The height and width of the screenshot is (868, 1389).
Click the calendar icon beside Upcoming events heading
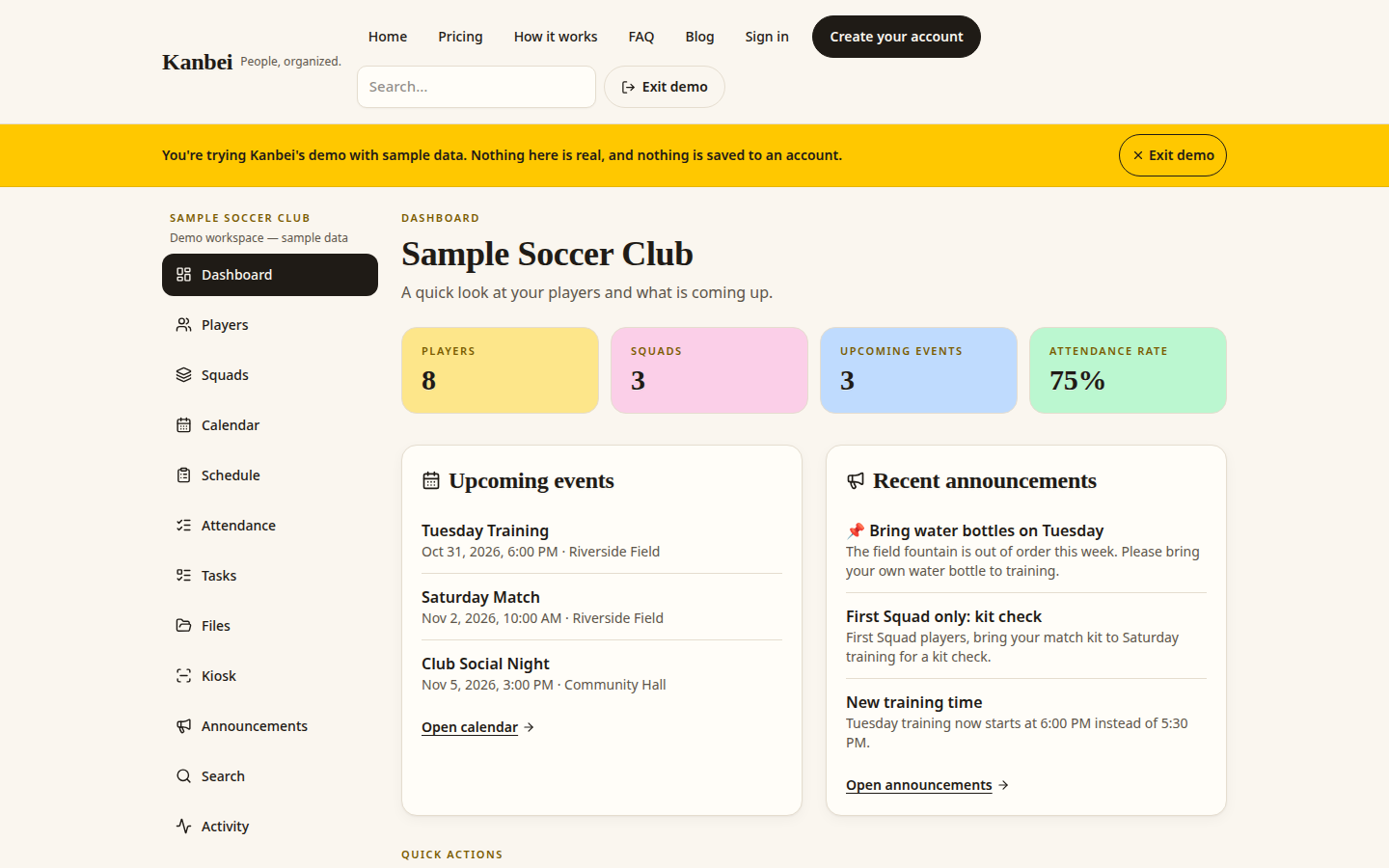[x=431, y=480]
